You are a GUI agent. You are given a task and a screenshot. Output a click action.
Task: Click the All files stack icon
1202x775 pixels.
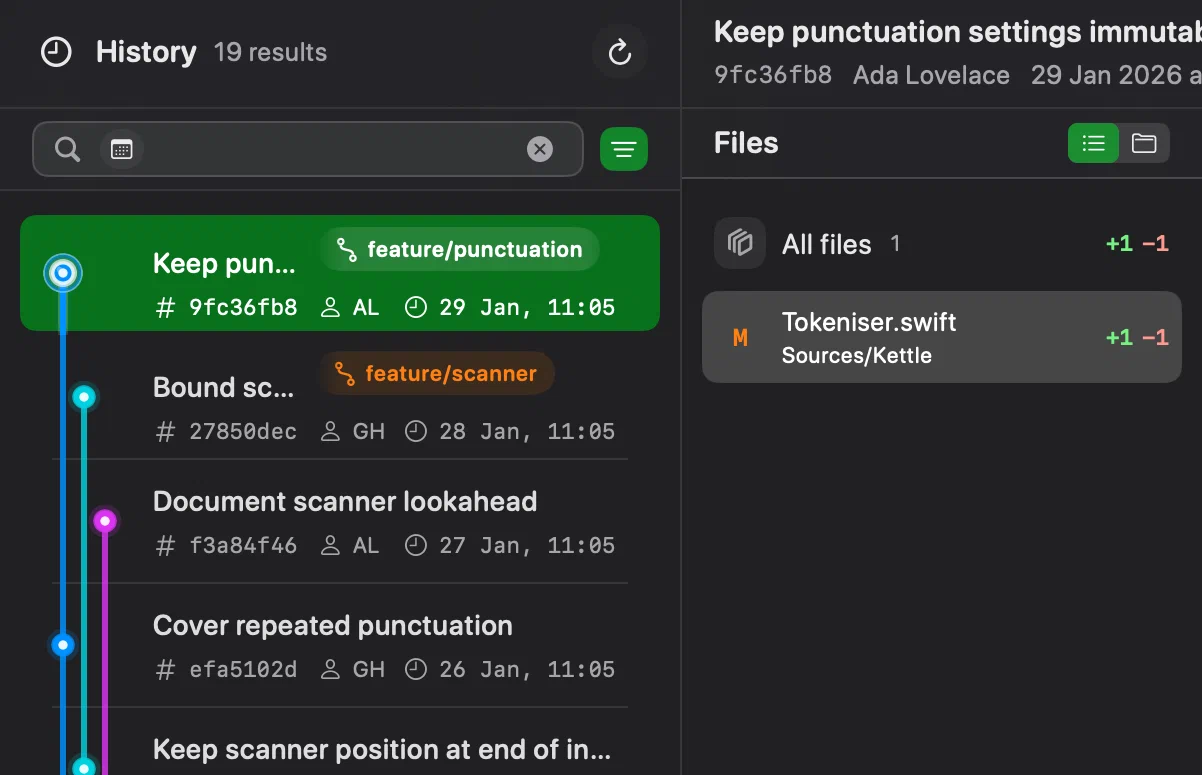pyautogui.click(x=740, y=243)
